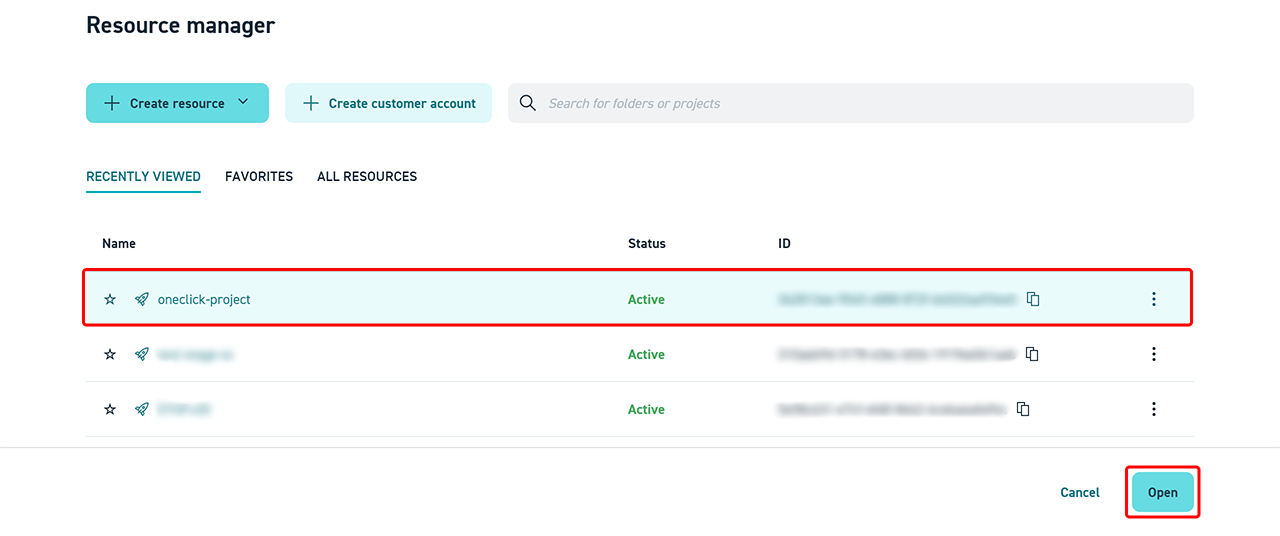
Task: Toggle favorite star on the third project row
Action: [110, 409]
